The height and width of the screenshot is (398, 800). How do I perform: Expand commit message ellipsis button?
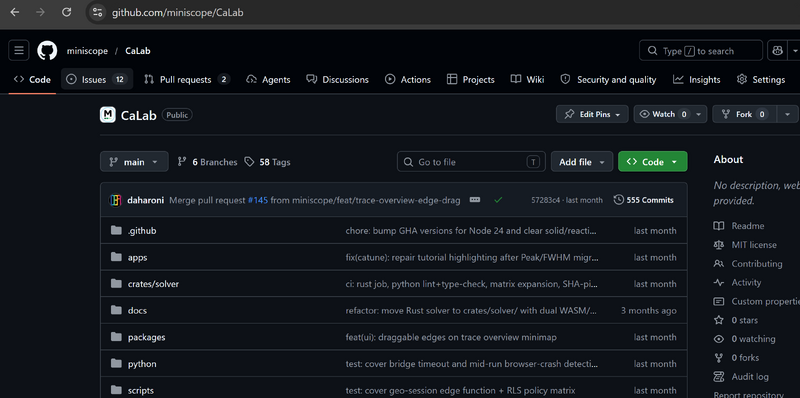tap(474, 200)
